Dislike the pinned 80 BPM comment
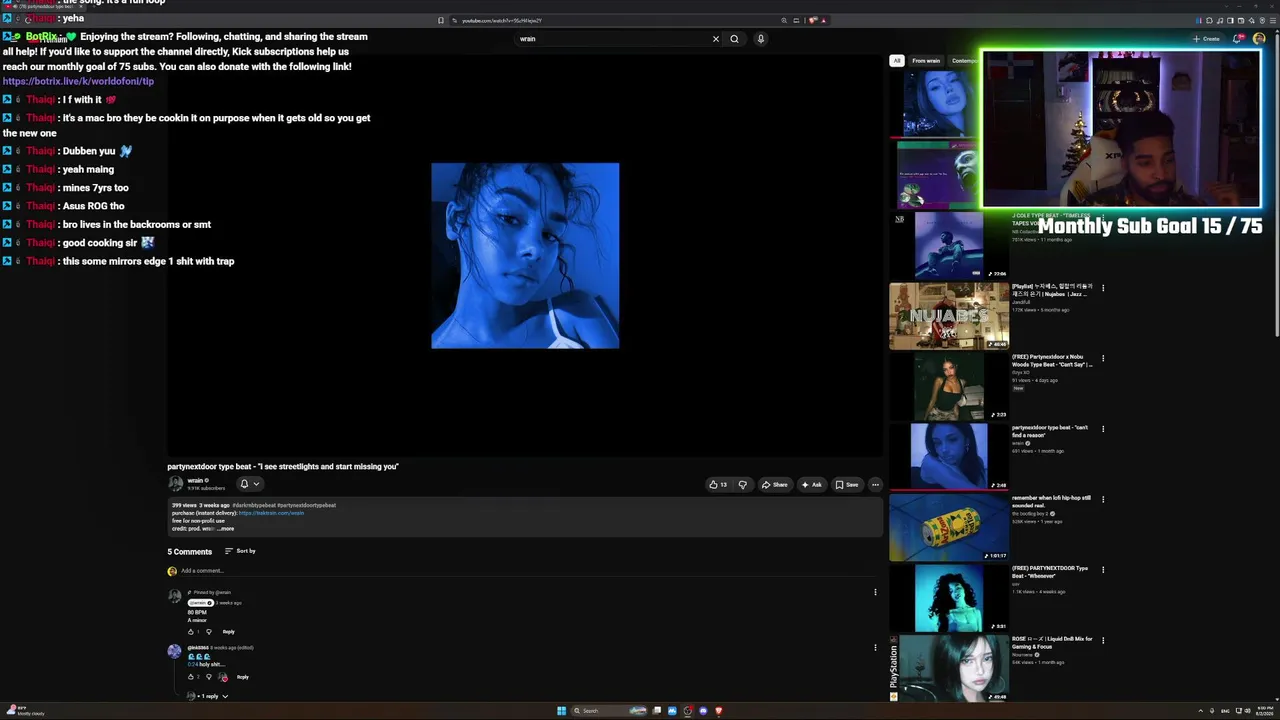The width and height of the screenshot is (1280, 720). [x=209, y=632]
